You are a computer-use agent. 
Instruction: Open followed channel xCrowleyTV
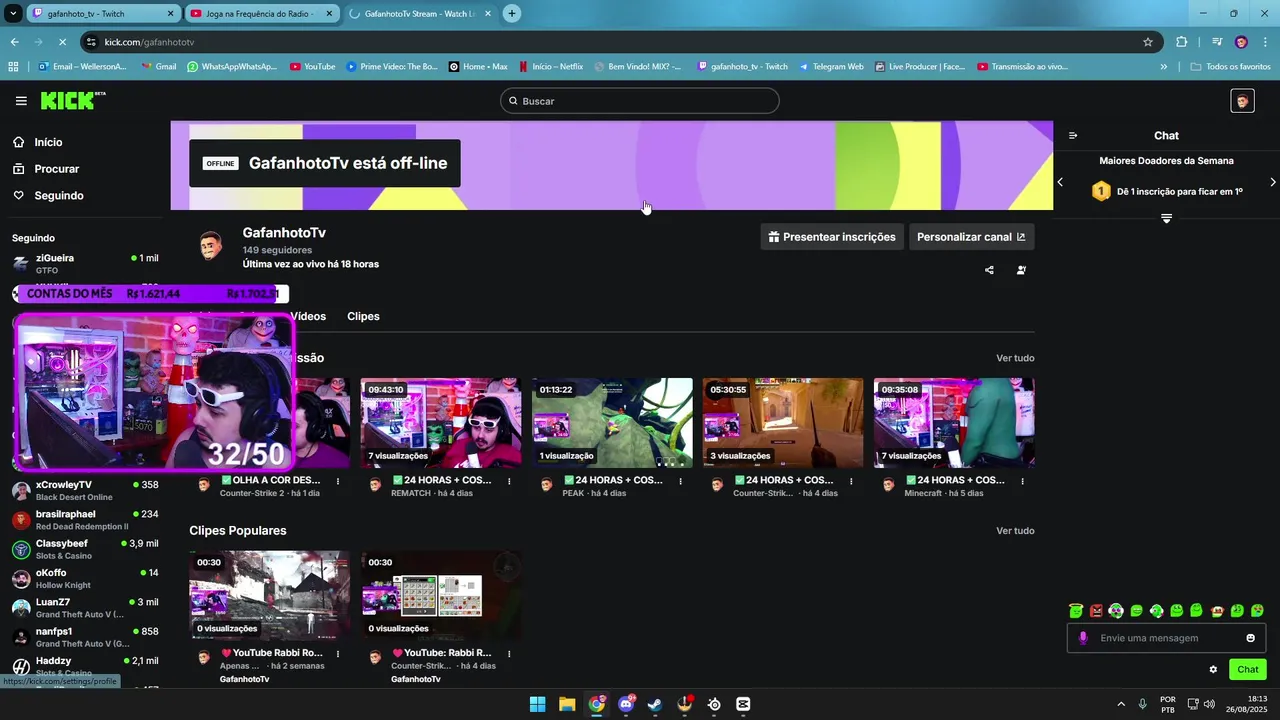coord(85,490)
